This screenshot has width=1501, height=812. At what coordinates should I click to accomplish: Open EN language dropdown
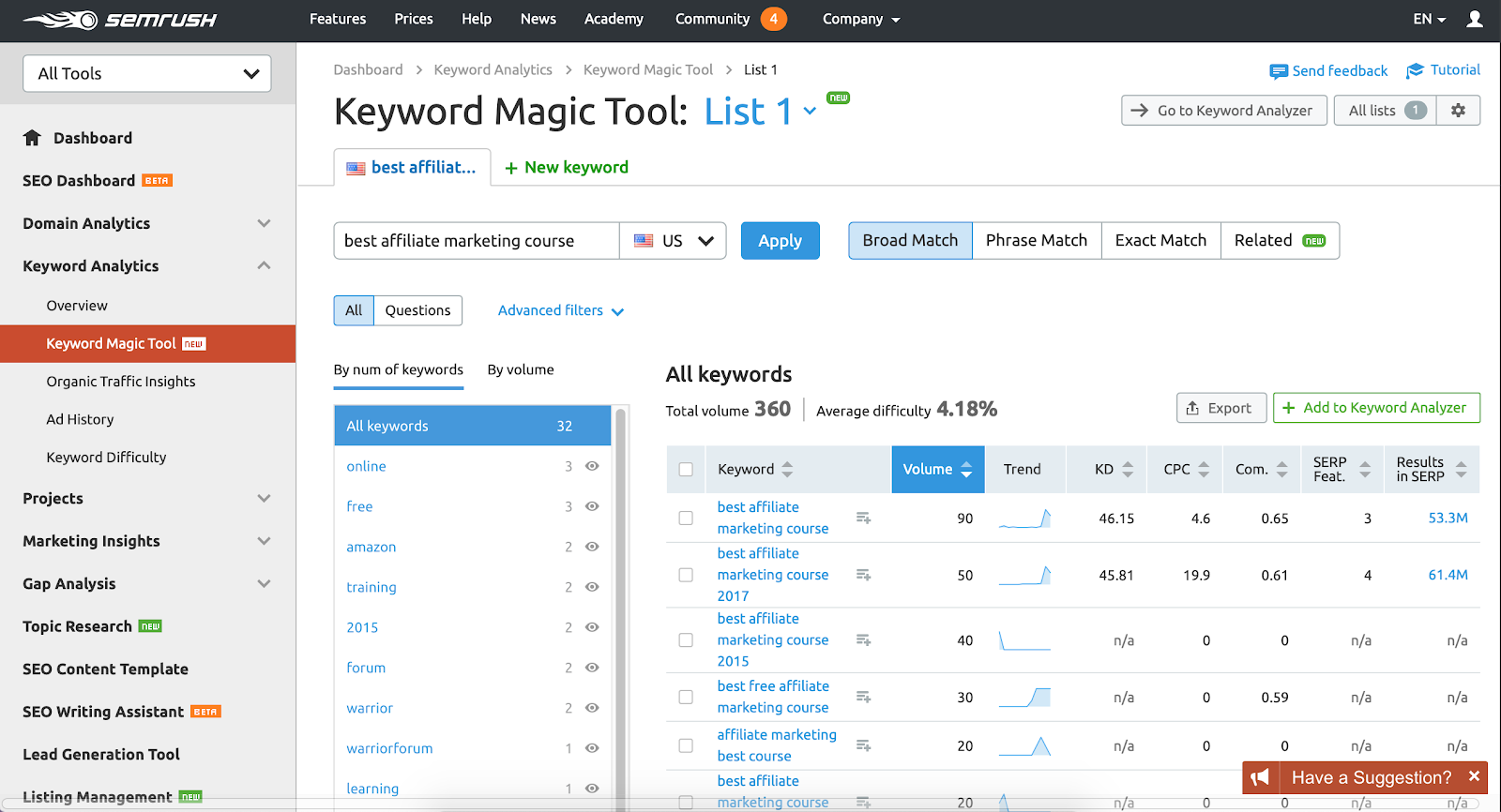(x=1429, y=19)
